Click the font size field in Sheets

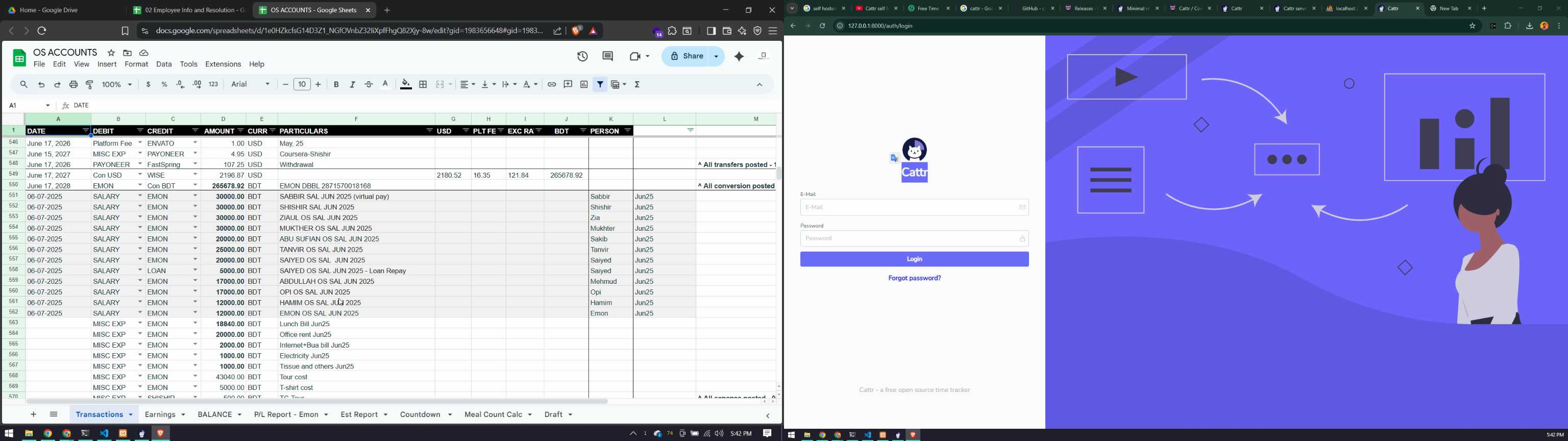pos(303,85)
